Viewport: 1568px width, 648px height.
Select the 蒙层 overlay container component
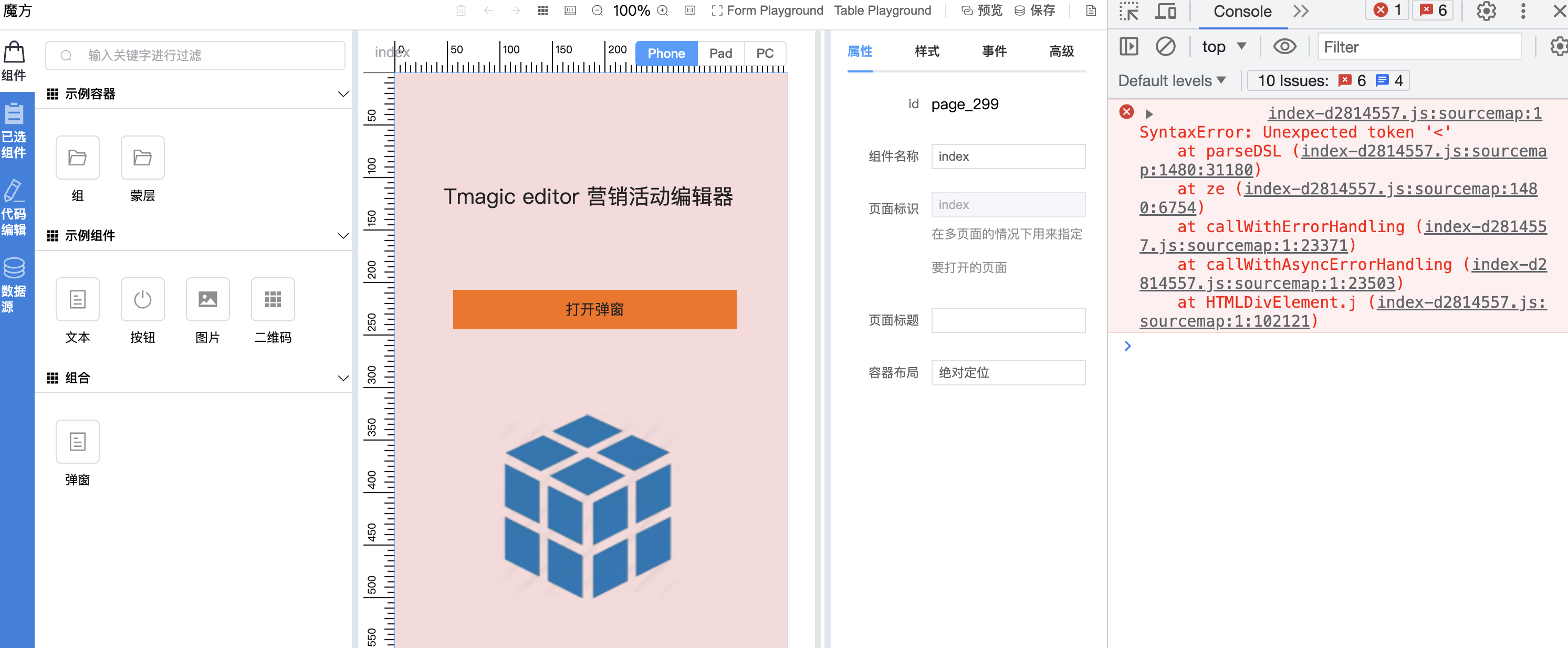pyautogui.click(x=142, y=169)
